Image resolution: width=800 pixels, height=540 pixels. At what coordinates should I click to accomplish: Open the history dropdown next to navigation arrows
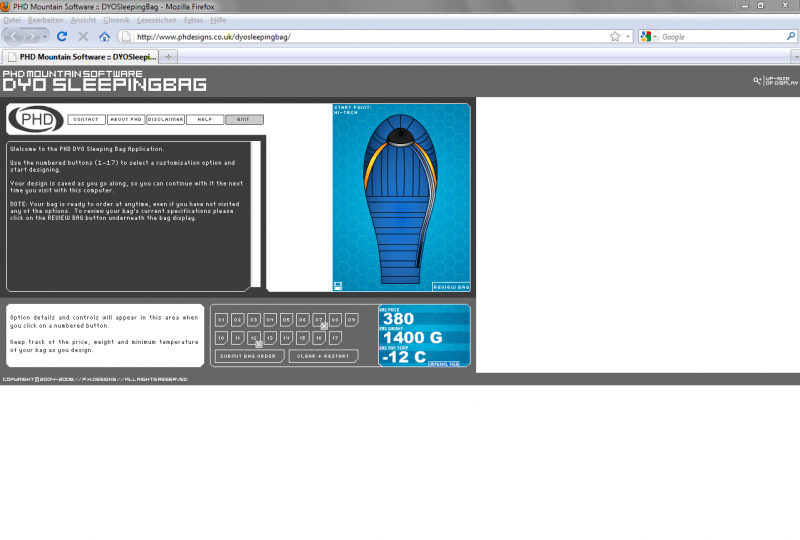point(44,37)
